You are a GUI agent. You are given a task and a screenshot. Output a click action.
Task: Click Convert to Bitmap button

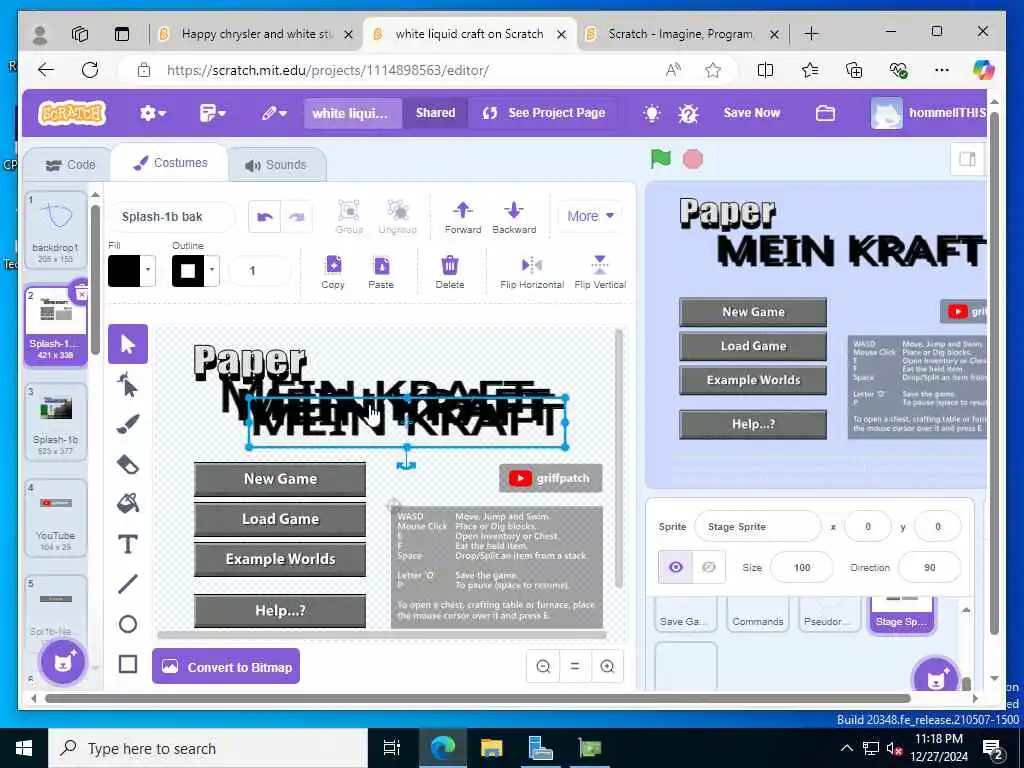(x=226, y=667)
